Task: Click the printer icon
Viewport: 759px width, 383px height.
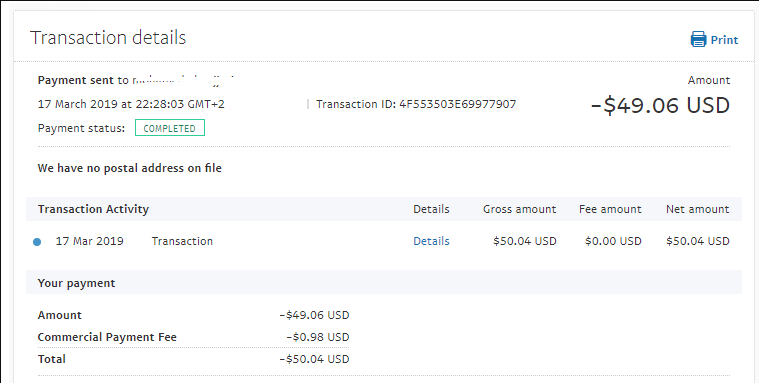Action: point(698,39)
